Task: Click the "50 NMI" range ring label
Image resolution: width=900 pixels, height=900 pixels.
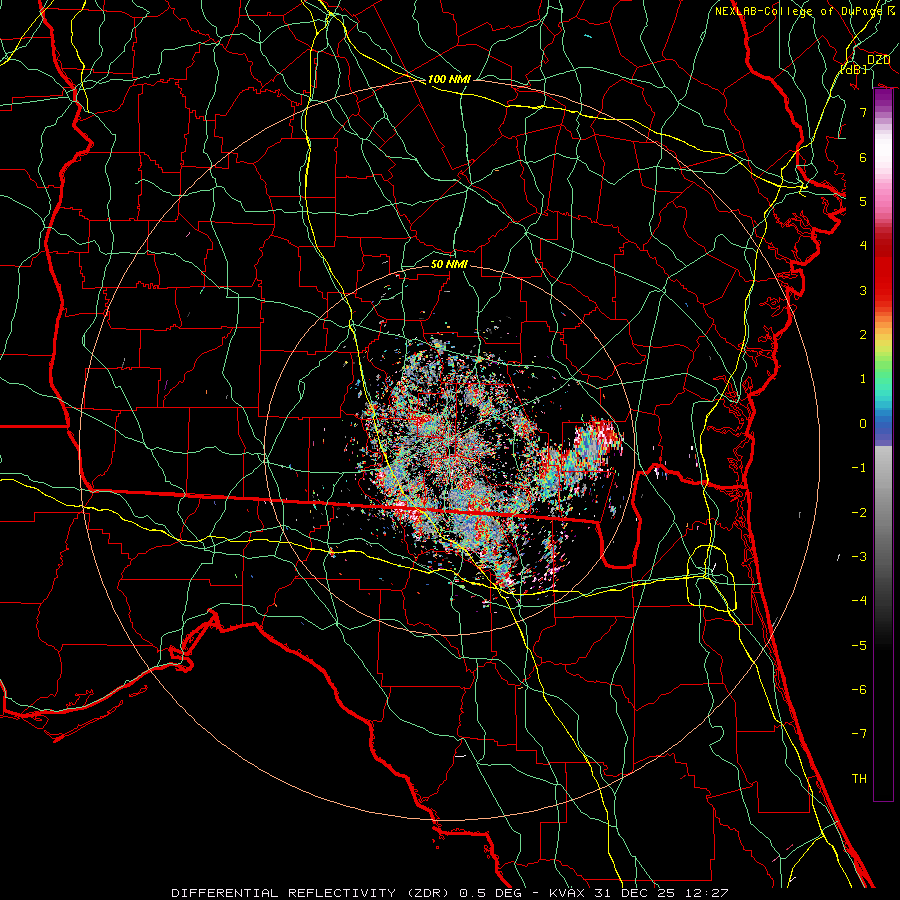Action: 449,264
